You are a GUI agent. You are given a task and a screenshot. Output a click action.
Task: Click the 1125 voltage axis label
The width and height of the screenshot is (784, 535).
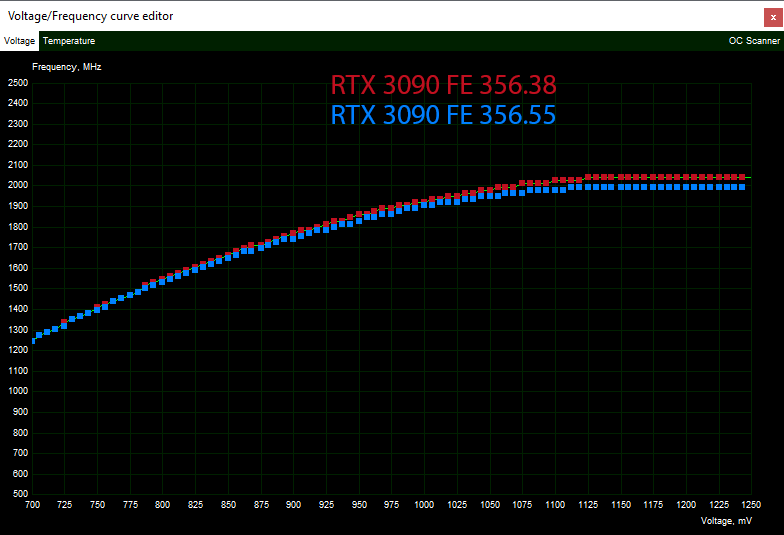(588, 505)
